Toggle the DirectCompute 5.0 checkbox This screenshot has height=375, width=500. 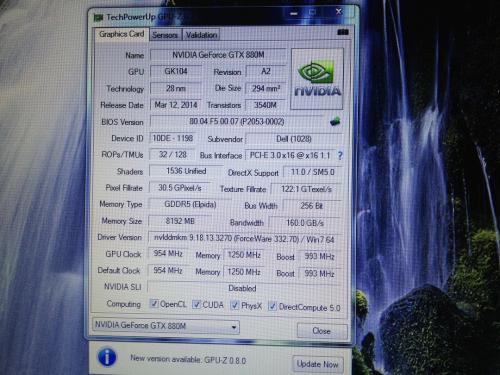point(273,306)
